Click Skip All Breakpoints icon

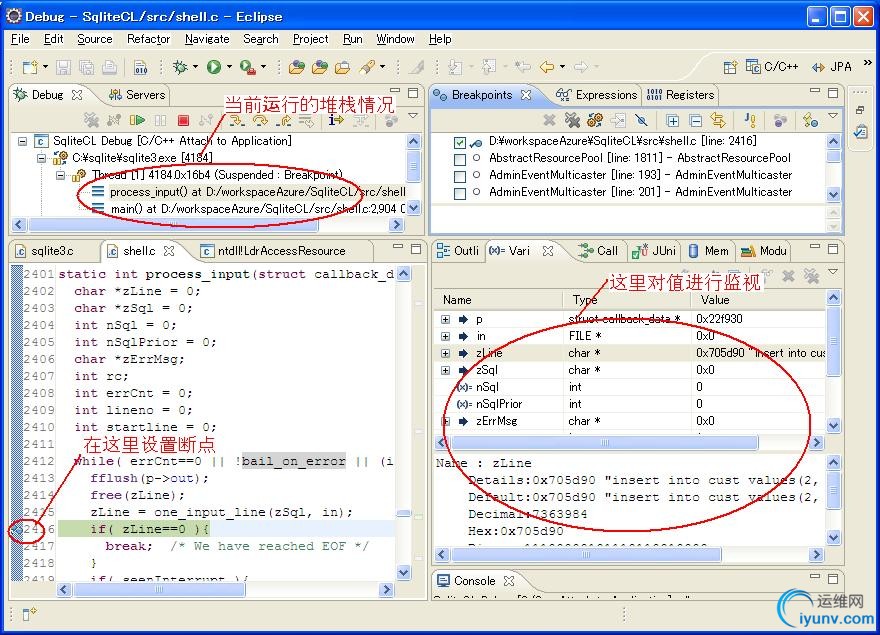click(x=641, y=120)
